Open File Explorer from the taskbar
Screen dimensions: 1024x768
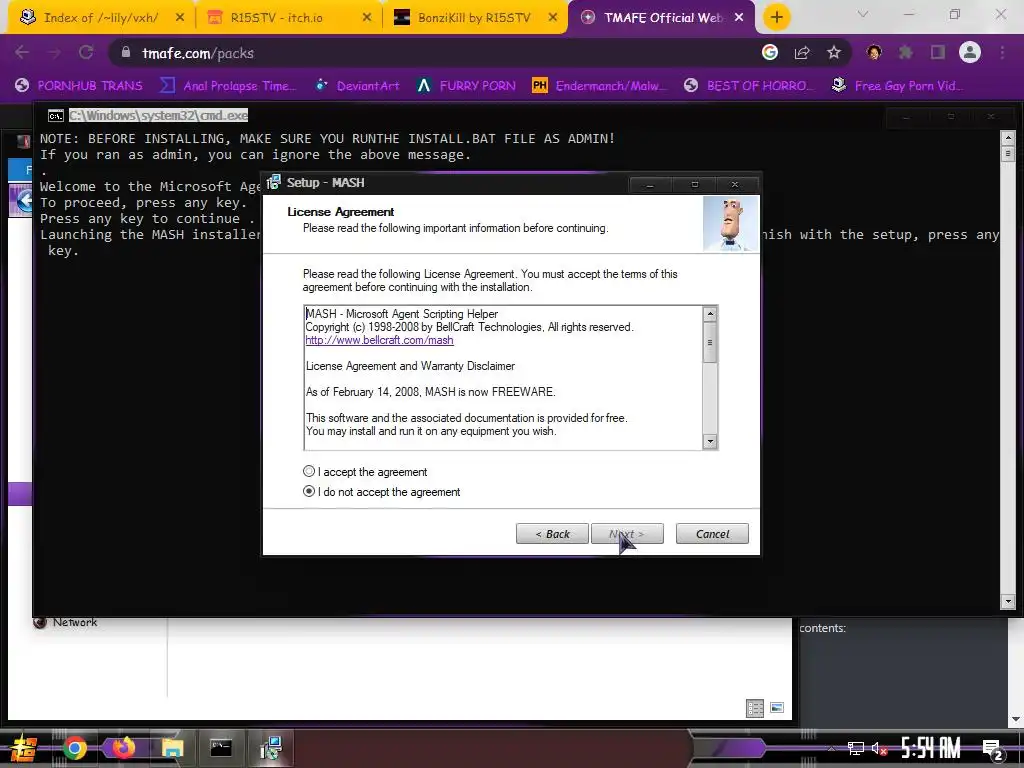[172, 748]
